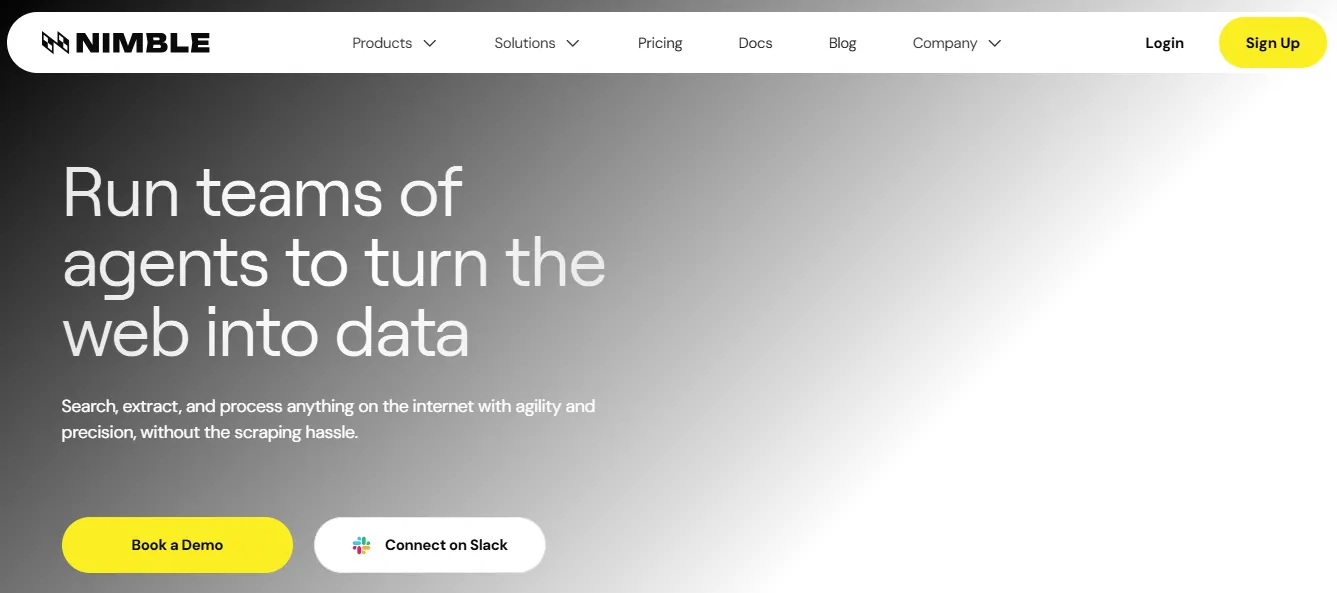Click the Slack logo icon

coord(362,545)
